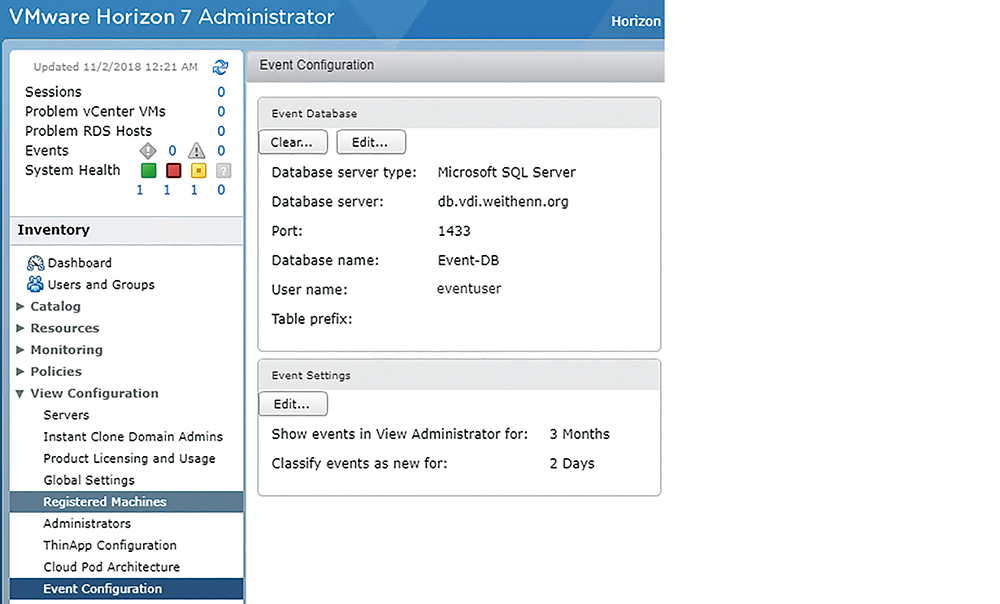Click the Events error diamond icon

148,151
